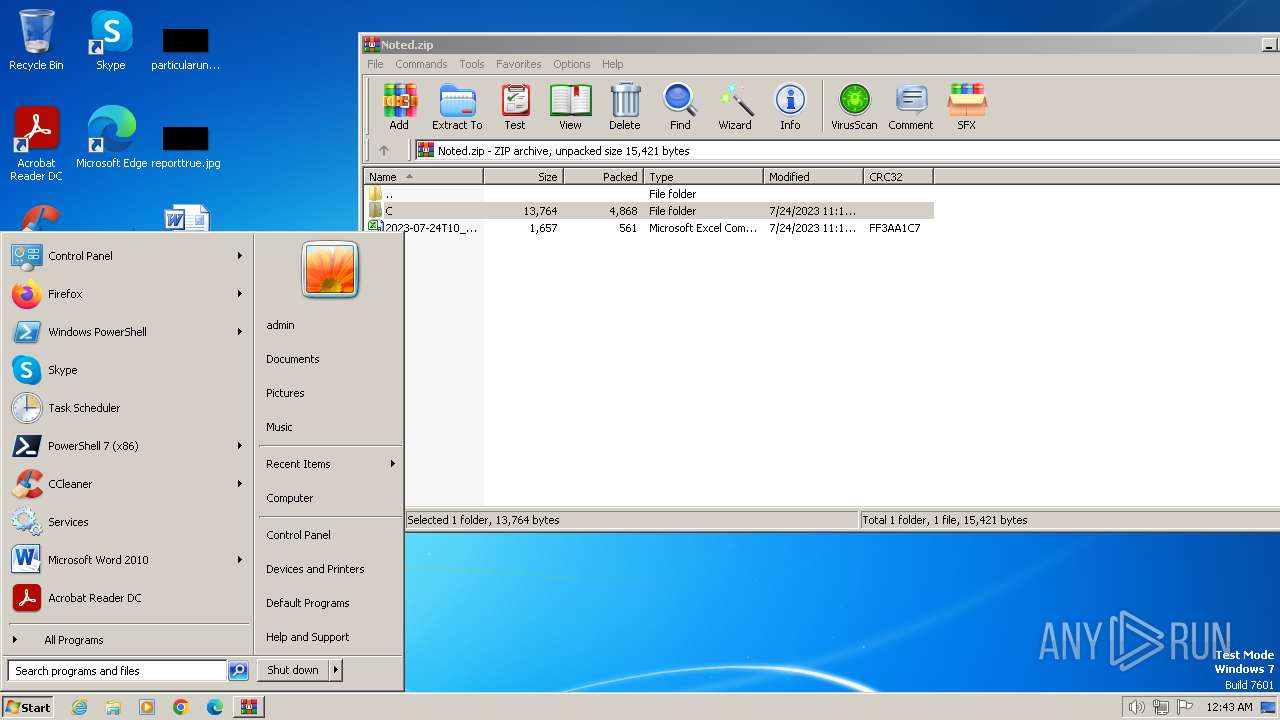
Task: Open Pictures from Start menu
Action: 285,393
